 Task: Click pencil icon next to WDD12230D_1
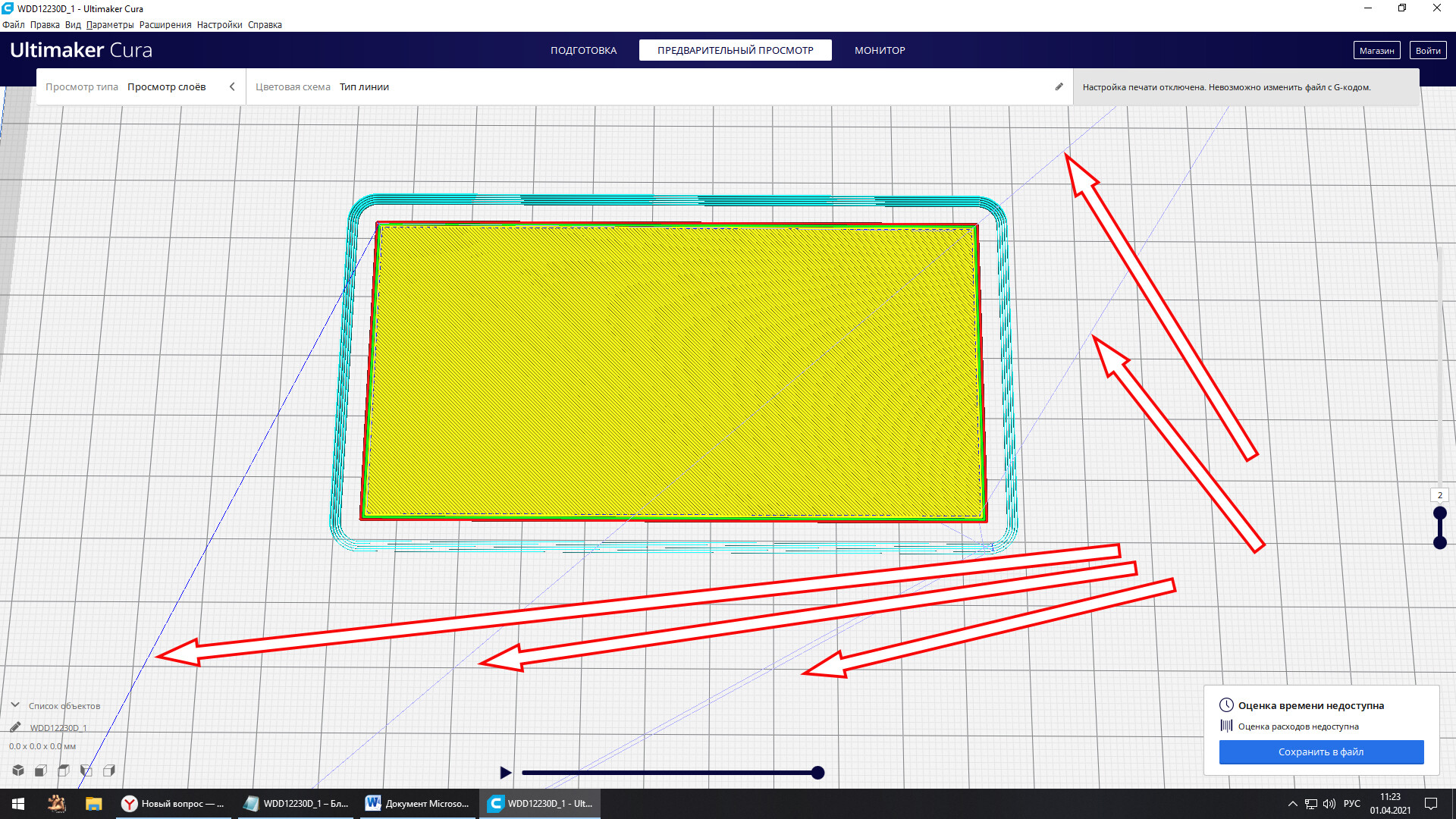[x=15, y=727]
